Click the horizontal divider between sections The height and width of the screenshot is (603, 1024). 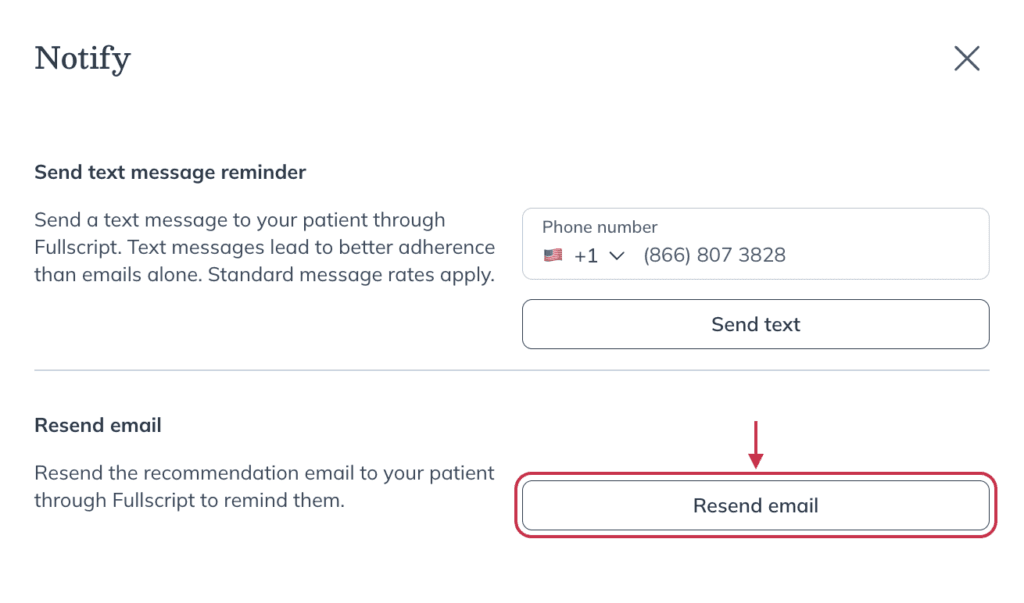tap(512, 370)
